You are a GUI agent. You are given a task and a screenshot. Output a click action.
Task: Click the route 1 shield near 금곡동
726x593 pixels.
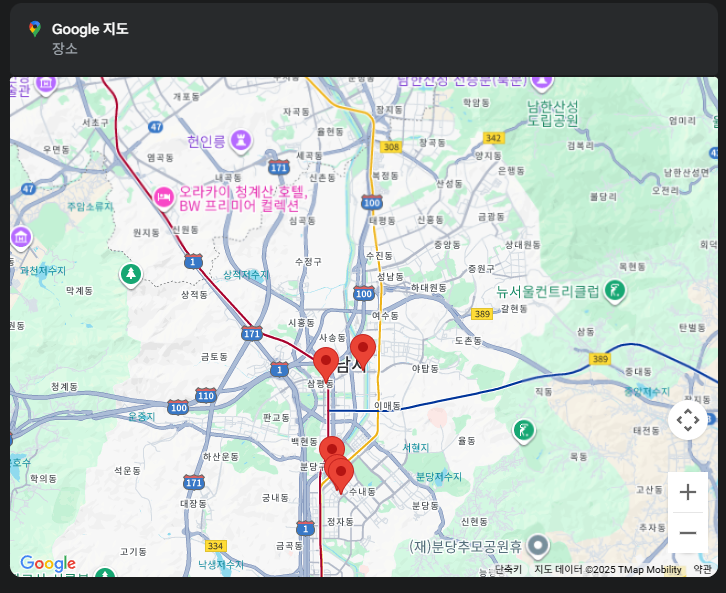click(305, 528)
